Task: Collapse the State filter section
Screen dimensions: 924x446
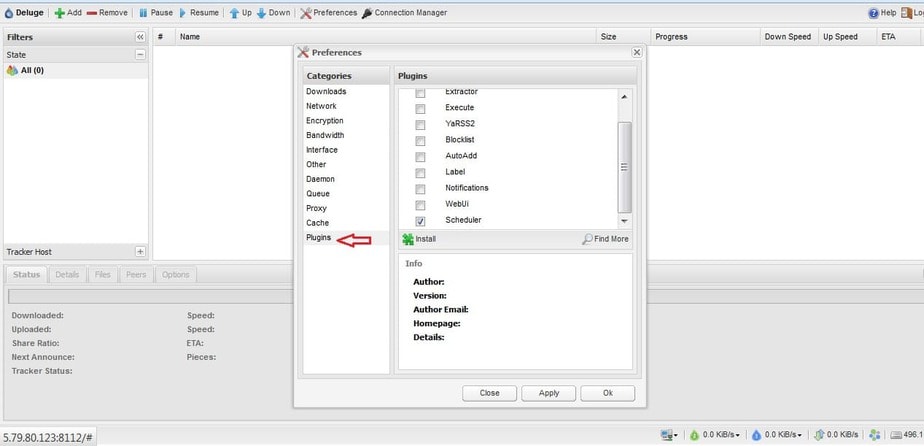Action: pos(140,55)
